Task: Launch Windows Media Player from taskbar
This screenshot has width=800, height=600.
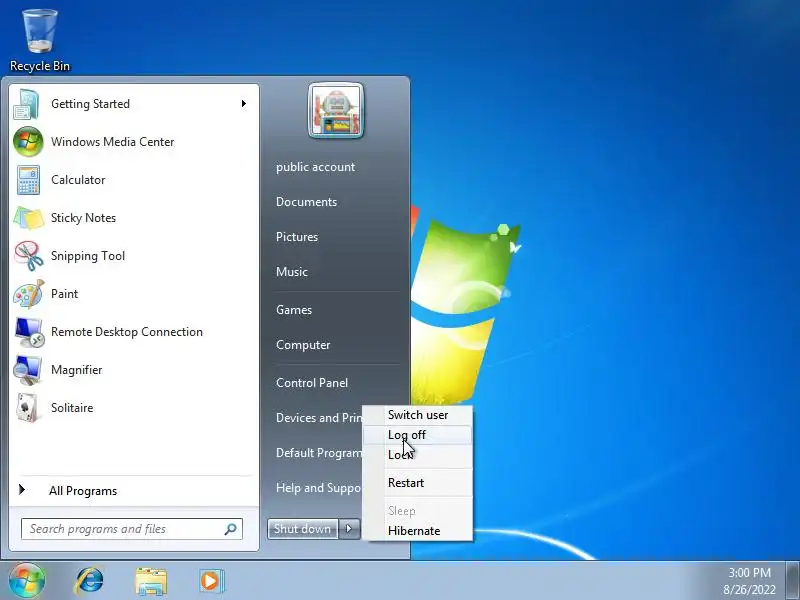Action: click(211, 581)
